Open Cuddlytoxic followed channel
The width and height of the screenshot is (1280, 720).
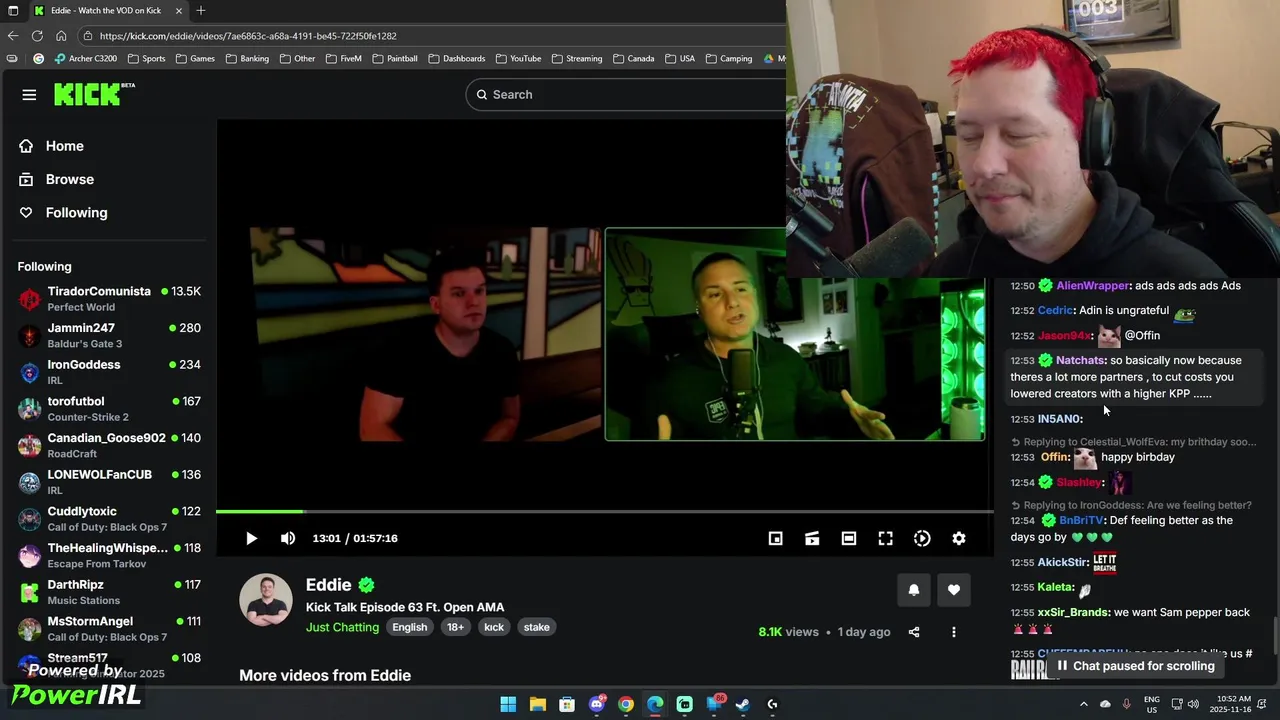tap(109, 518)
